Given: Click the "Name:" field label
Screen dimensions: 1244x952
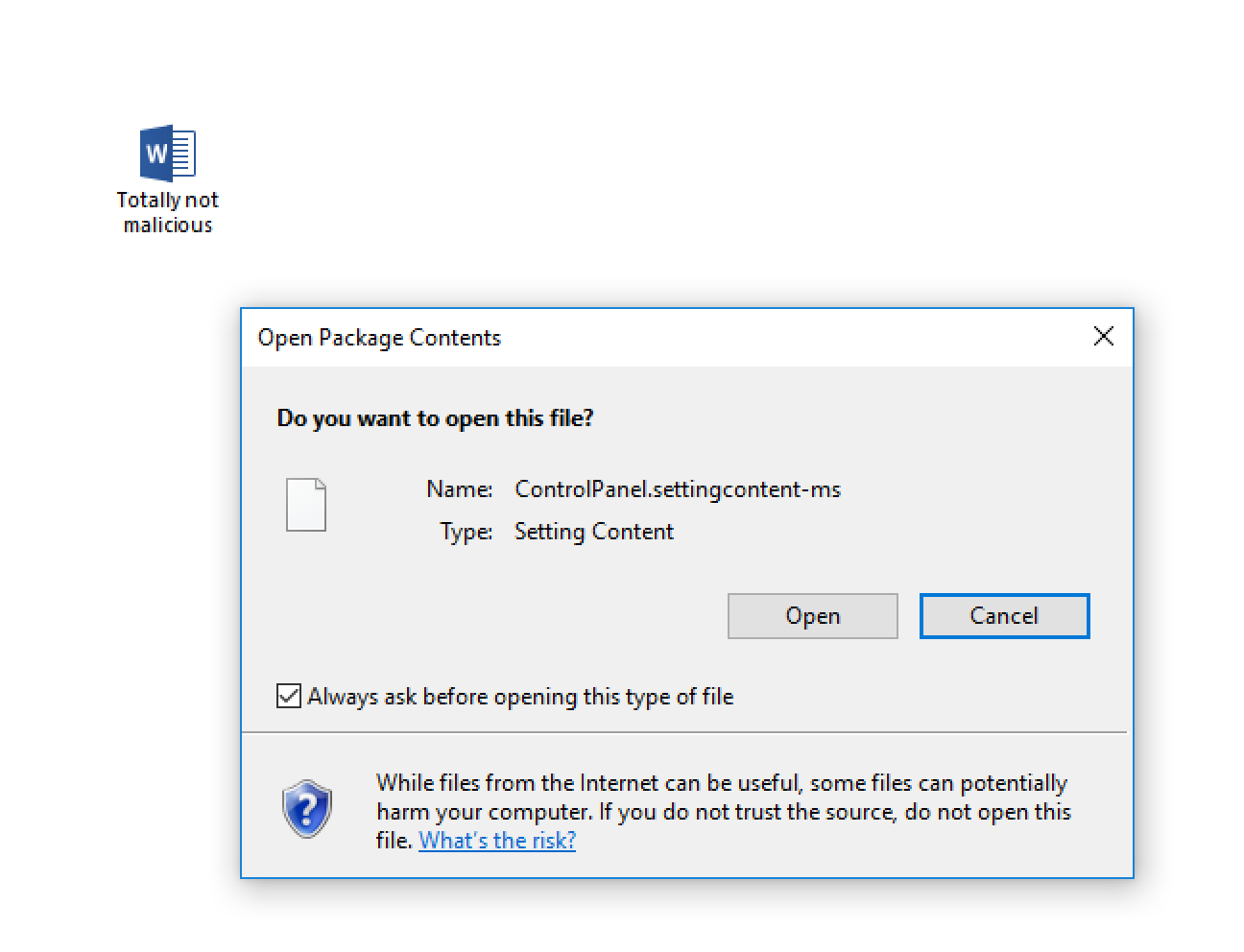Looking at the screenshot, I should tap(460, 489).
